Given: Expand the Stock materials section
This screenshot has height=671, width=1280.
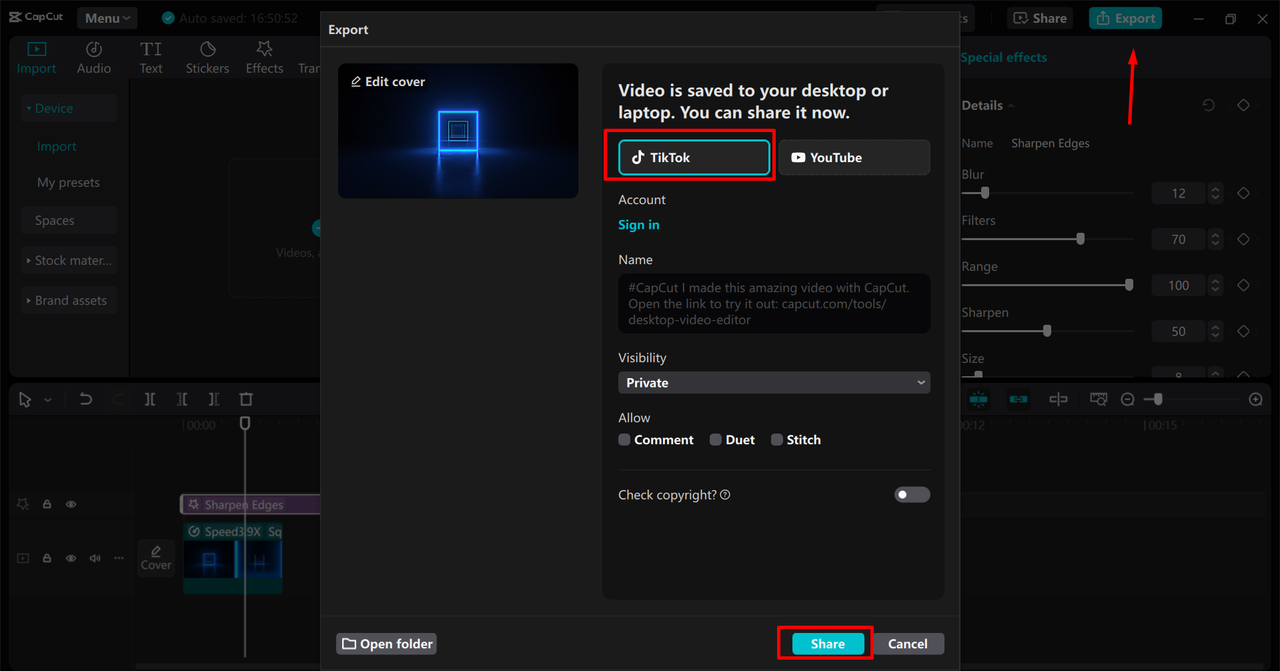Looking at the screenshot, I should pos(69,260).
